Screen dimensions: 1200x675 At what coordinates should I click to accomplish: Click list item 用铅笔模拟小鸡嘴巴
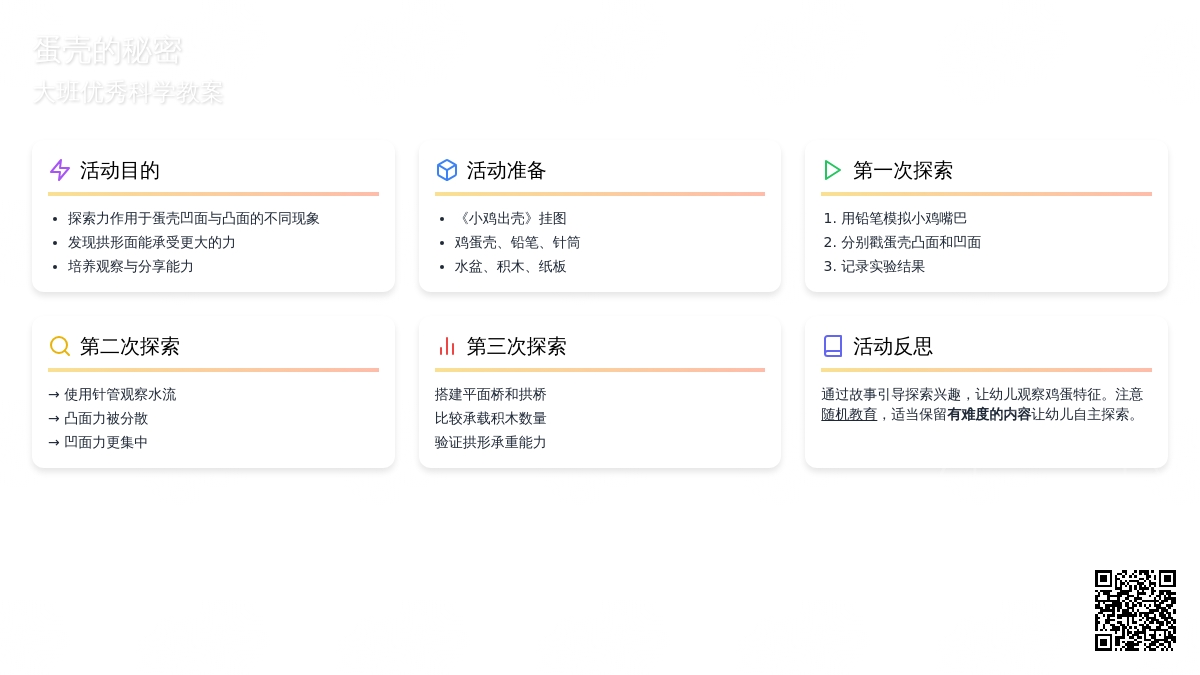click(x=904, y=218)
